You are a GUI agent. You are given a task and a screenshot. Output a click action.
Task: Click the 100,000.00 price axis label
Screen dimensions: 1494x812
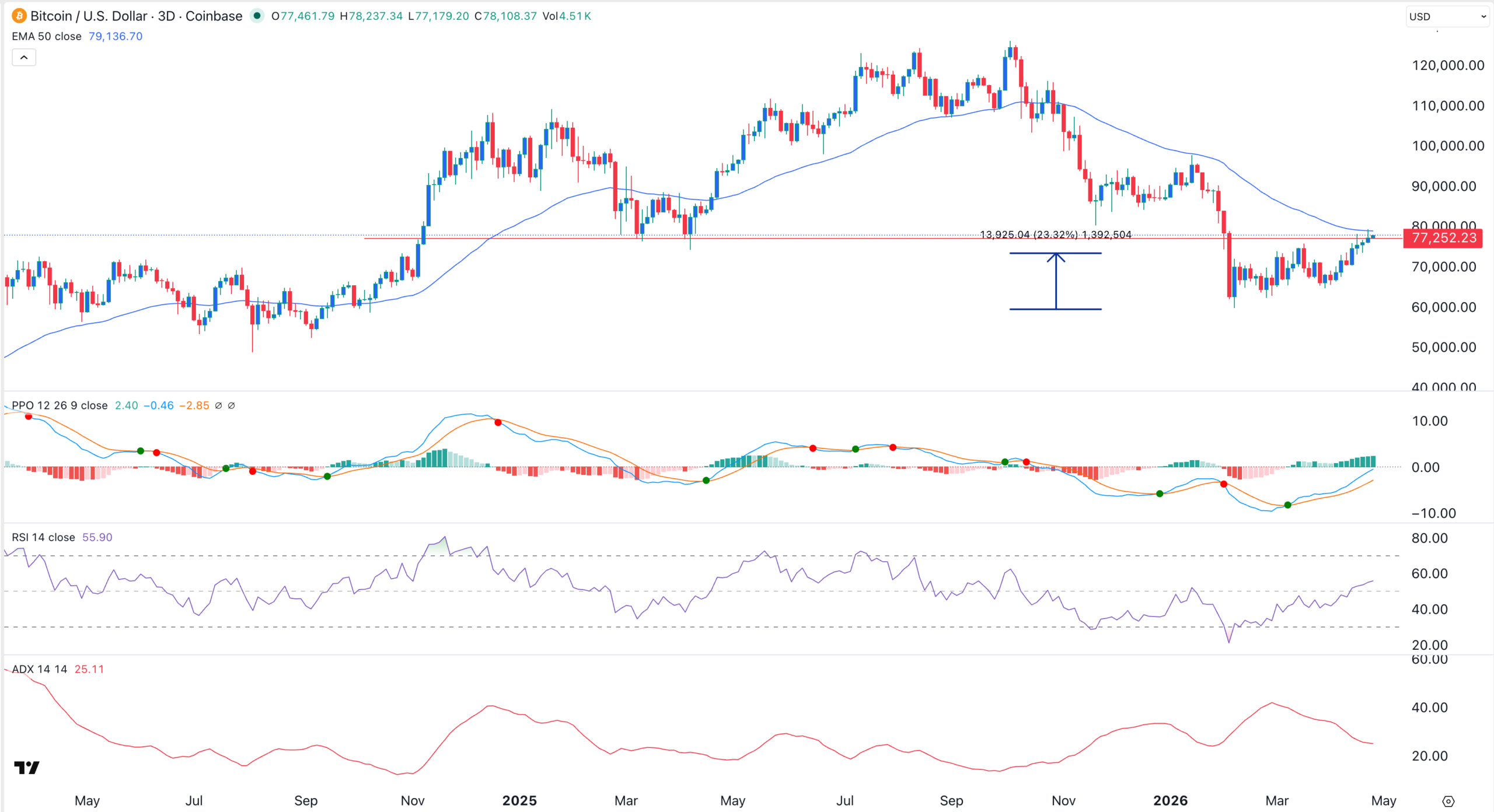(x=1448, y=146)
